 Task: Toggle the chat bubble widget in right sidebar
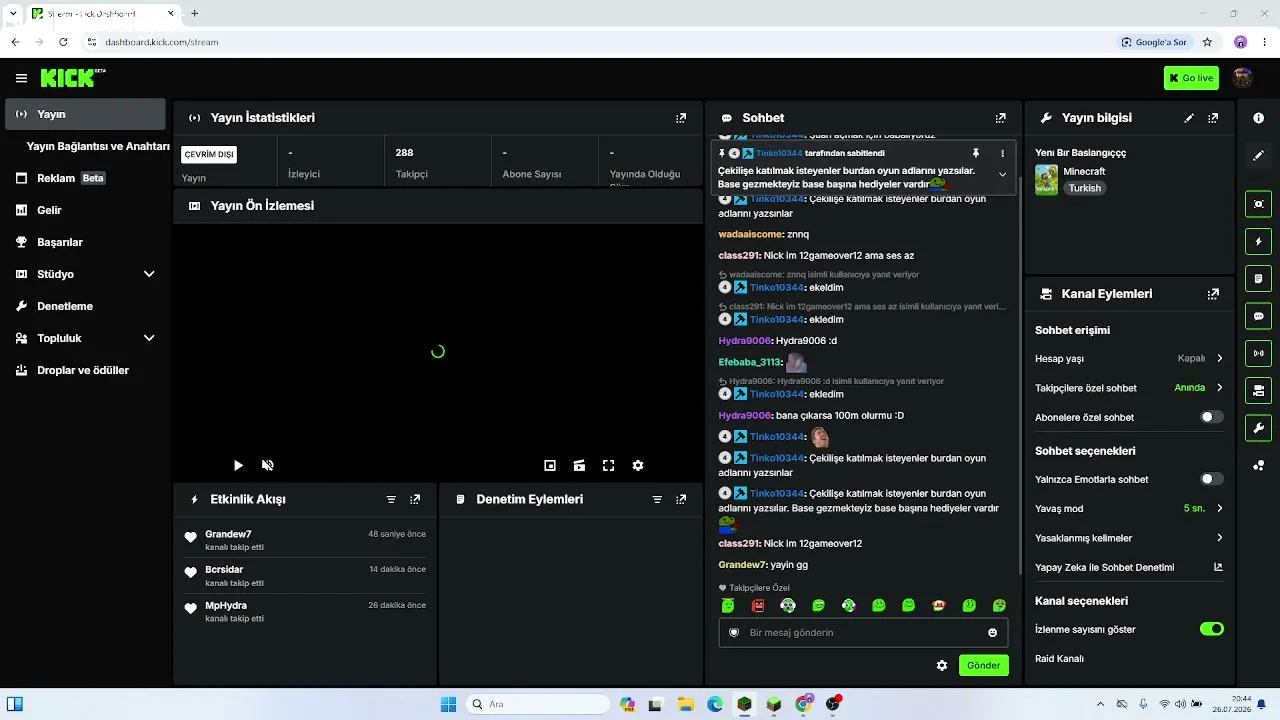pyautogui.click(x=1258, y=316)
